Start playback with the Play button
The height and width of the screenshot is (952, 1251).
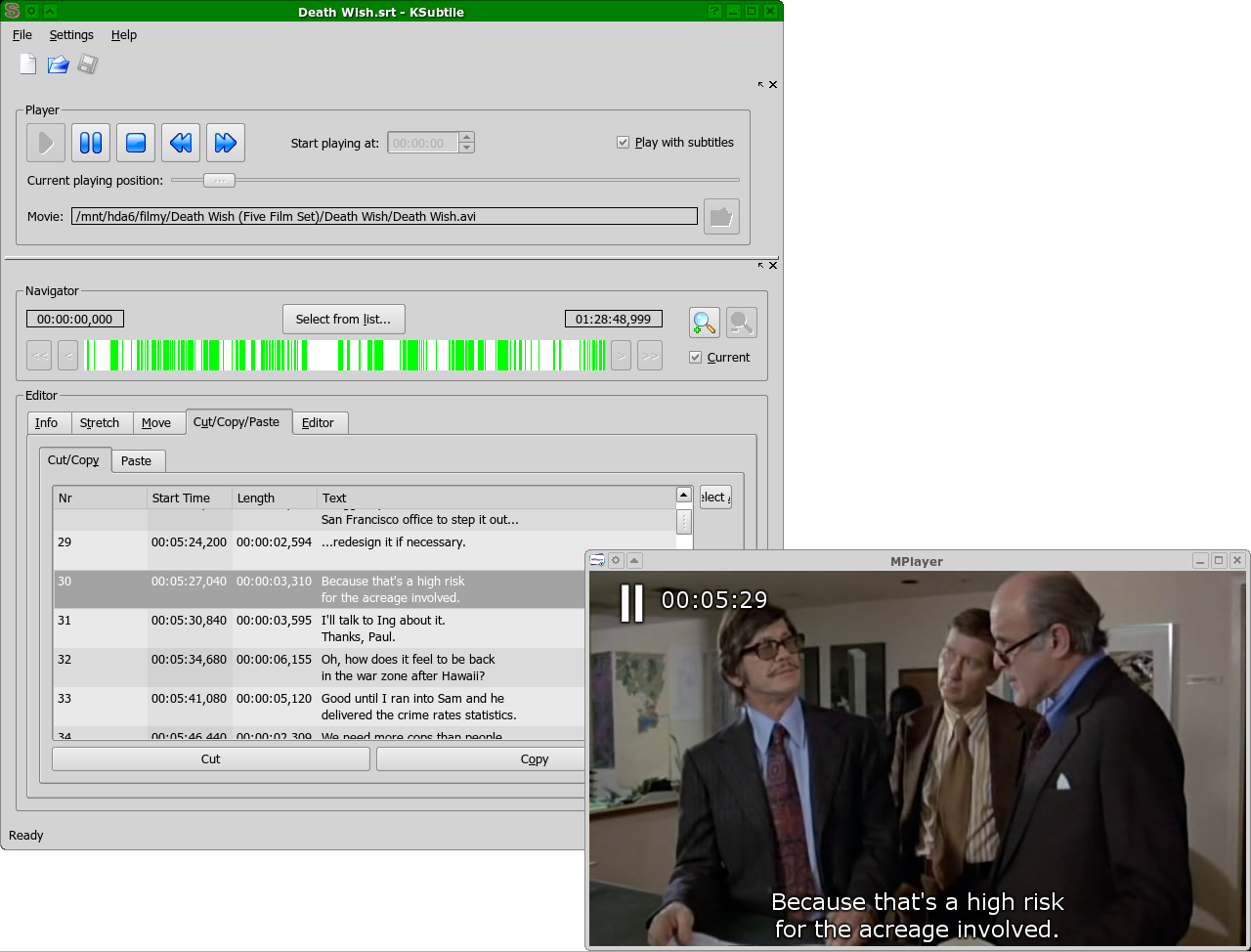tap(46, 143)
